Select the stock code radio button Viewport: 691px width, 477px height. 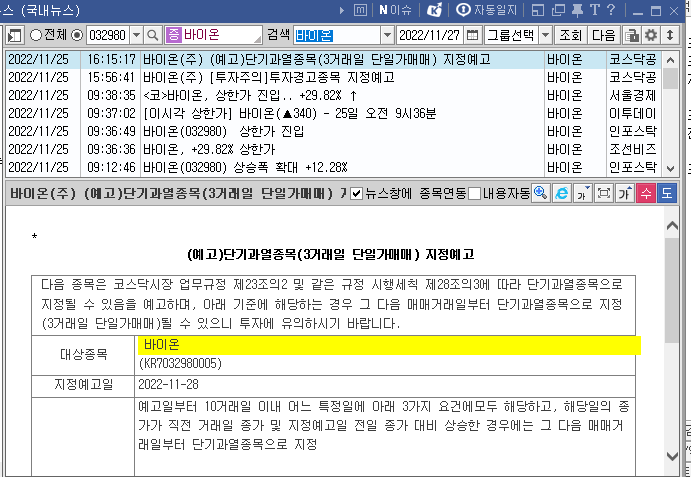pos(77,35)
